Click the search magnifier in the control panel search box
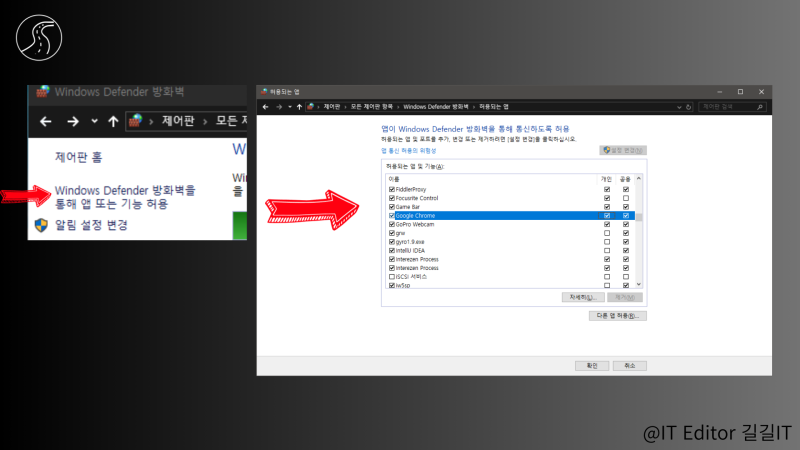 tap(760, 107)
